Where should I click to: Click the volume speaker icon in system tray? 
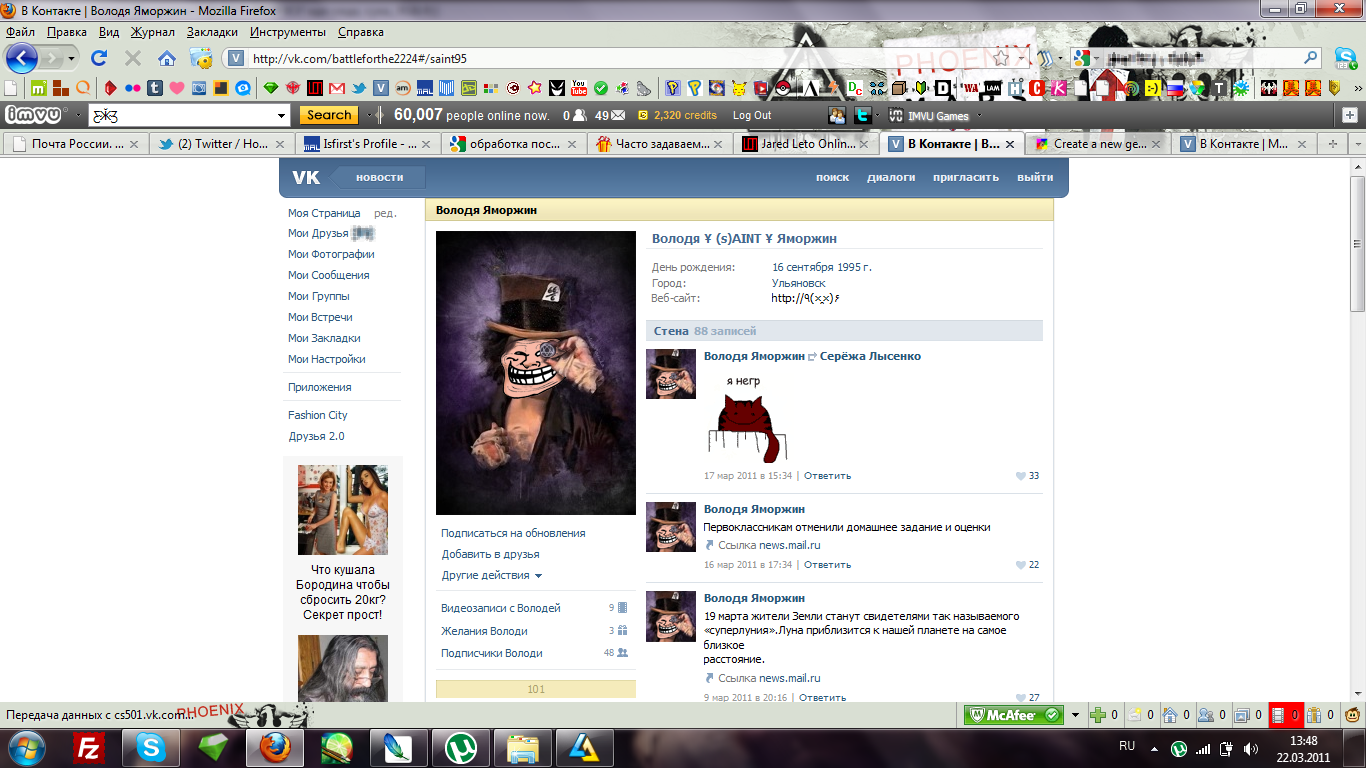coord(1250,748)
